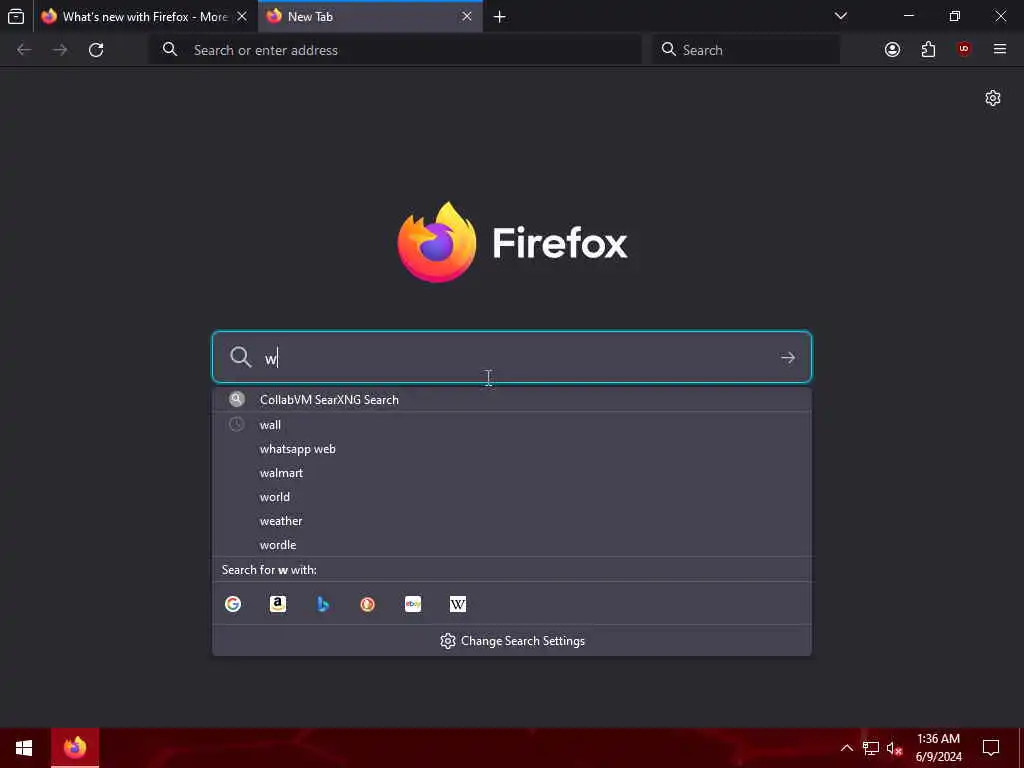
Task: Search with Wikipedia engine icon
Action: (458, 604)
